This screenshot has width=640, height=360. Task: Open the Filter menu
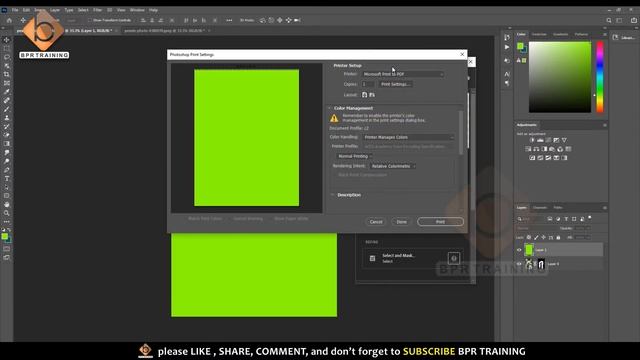click(98, 10)
